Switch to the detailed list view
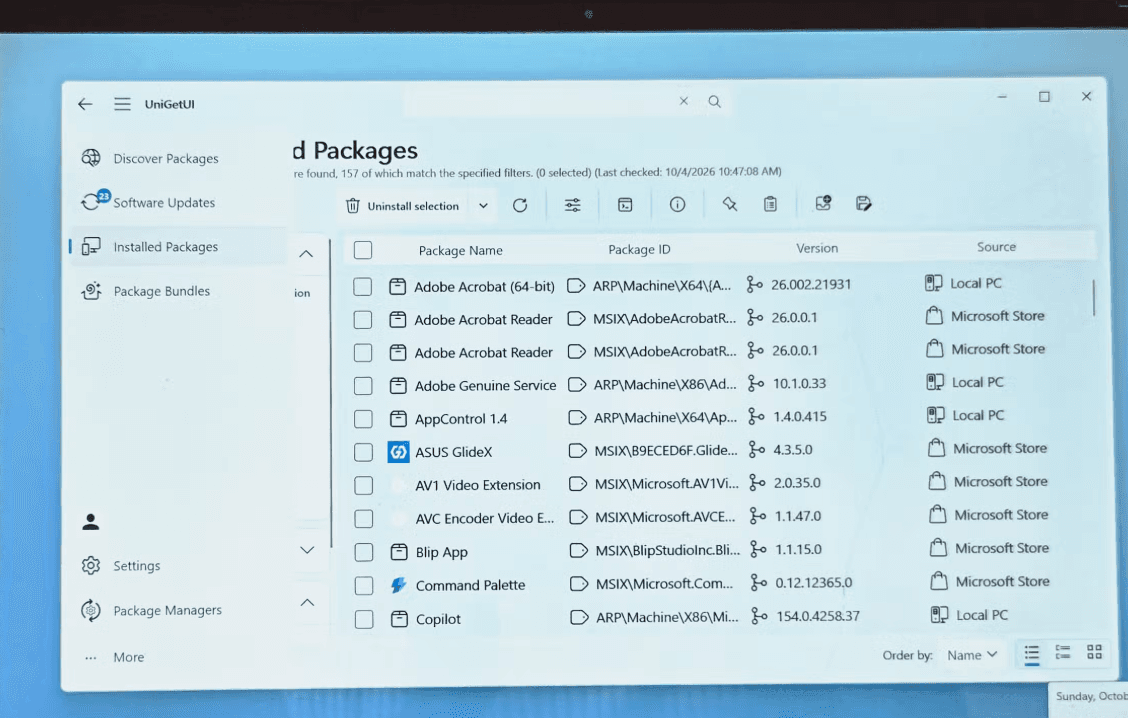The width and height of the screenshot is (1128, 718). coord(1063,653)
